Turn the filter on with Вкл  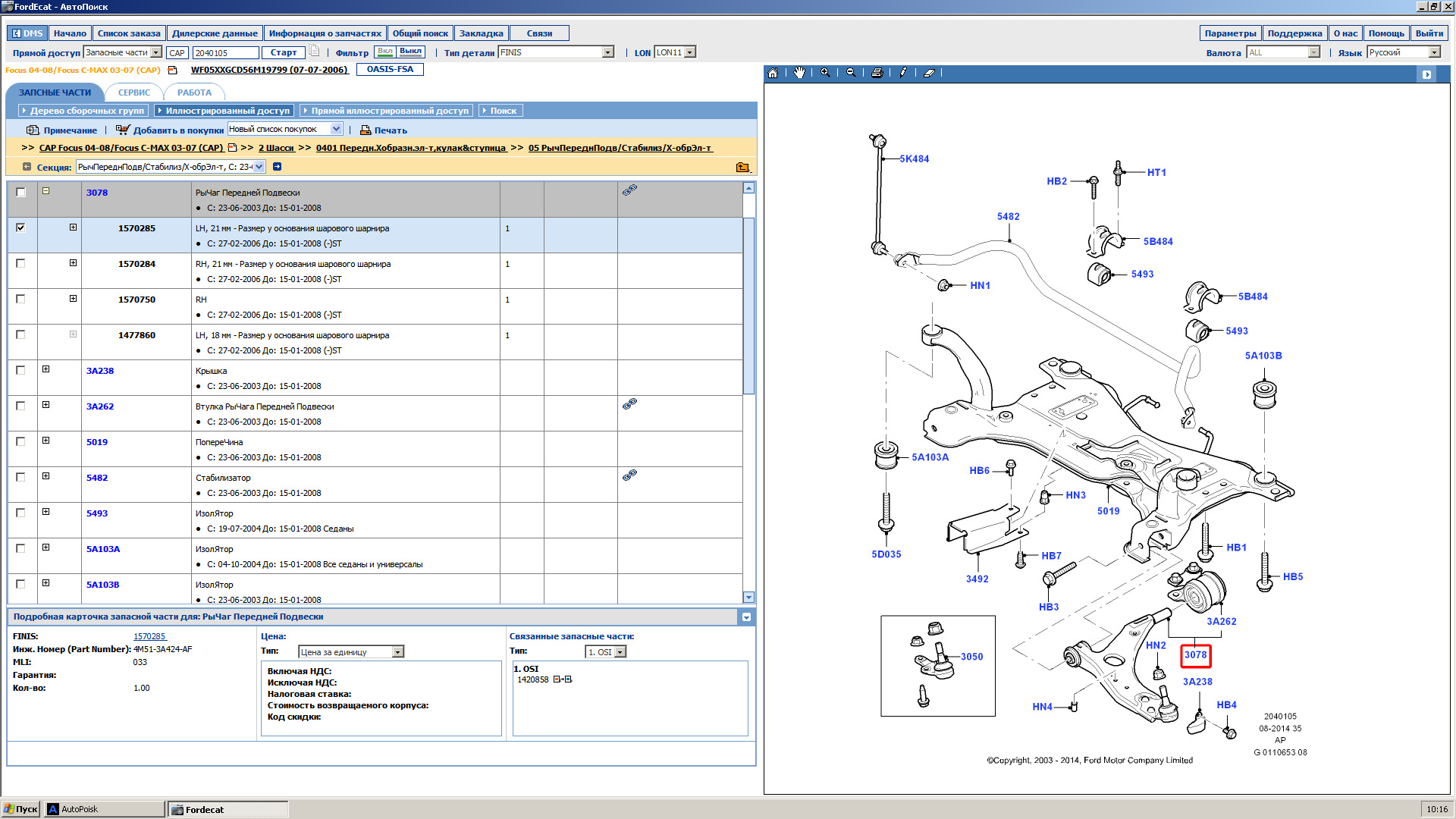(x=385, y=52)
